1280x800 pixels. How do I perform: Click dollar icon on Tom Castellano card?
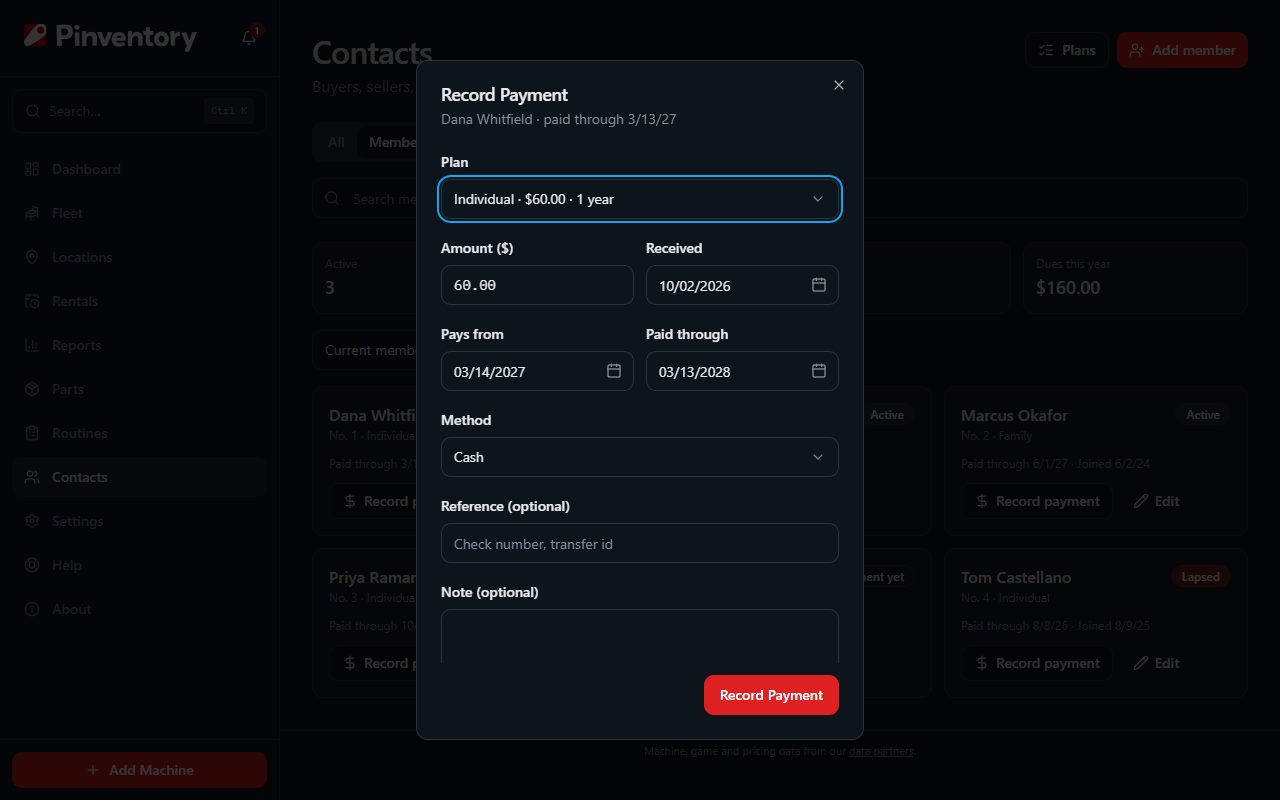(982, 663)
